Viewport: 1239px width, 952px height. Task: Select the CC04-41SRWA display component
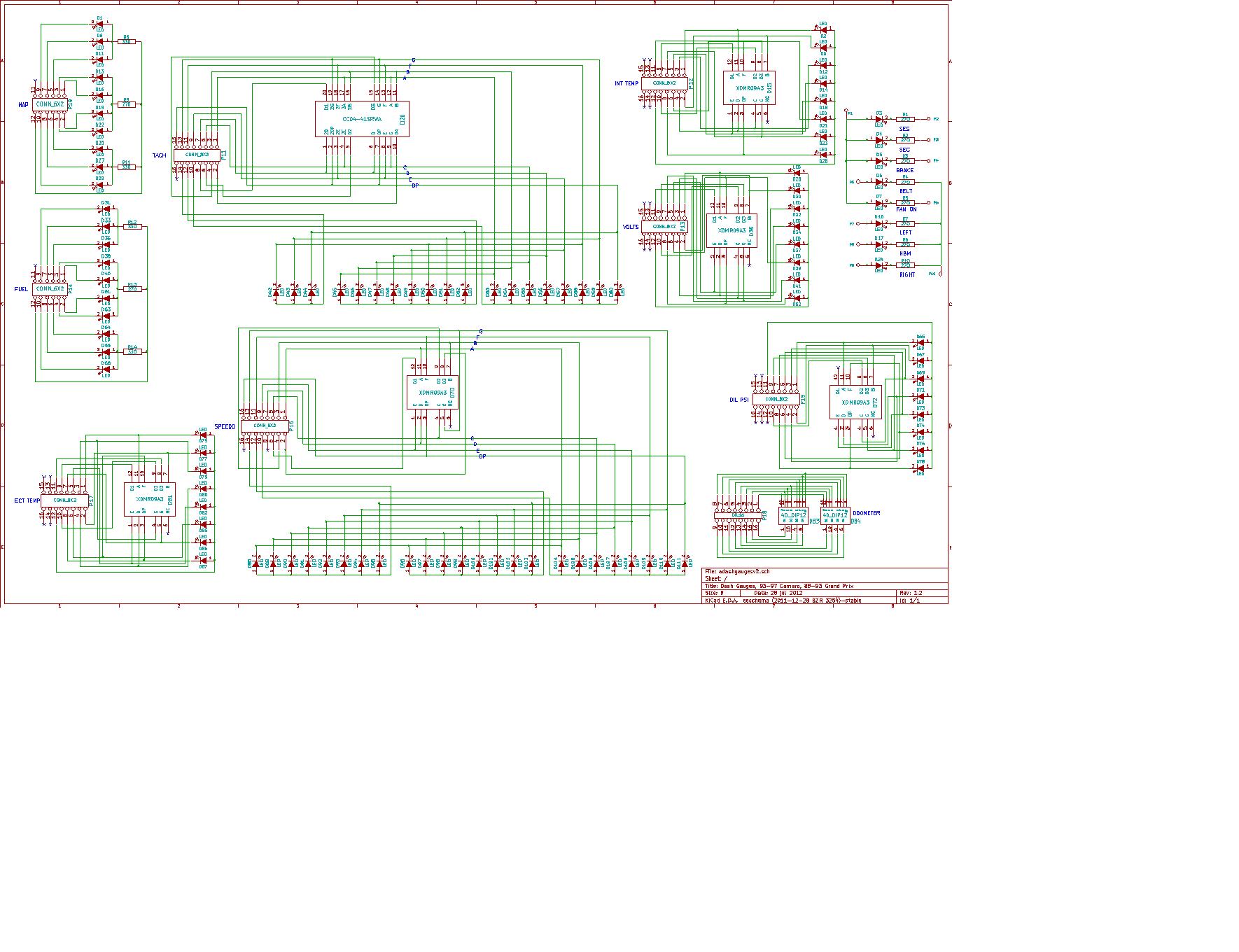361,119
